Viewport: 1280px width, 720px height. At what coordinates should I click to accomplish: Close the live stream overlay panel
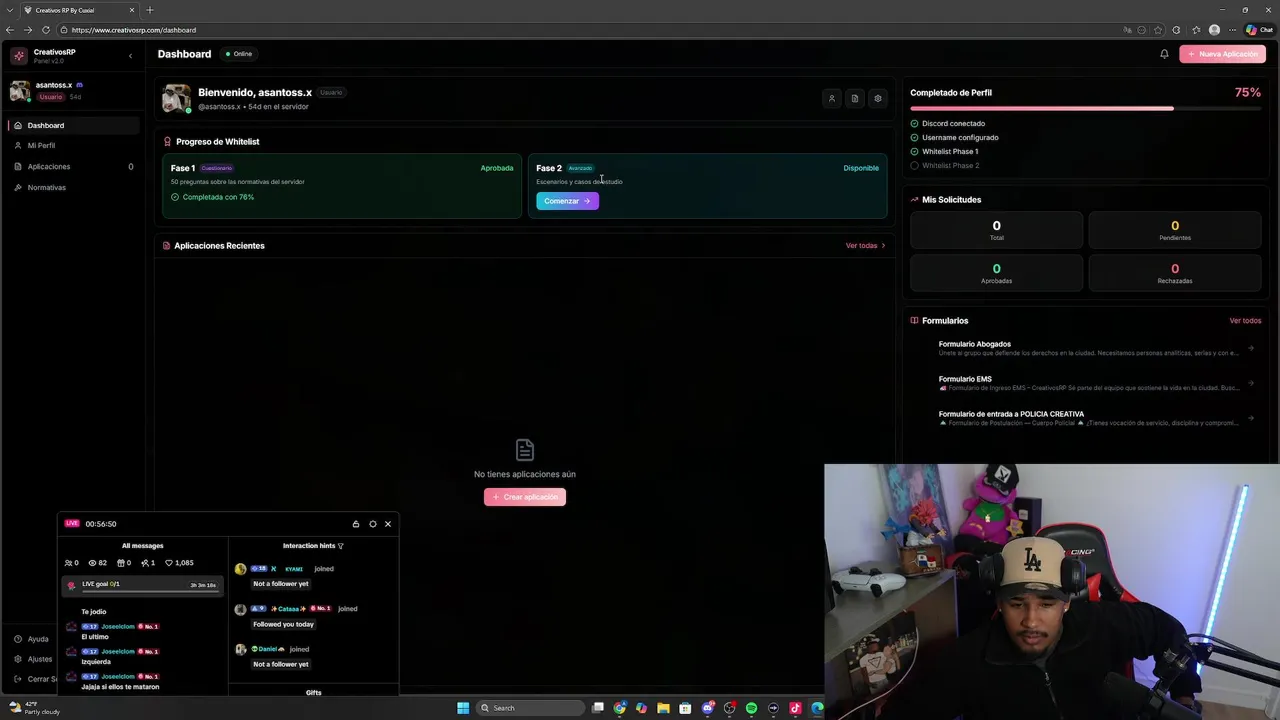(388, 524)
